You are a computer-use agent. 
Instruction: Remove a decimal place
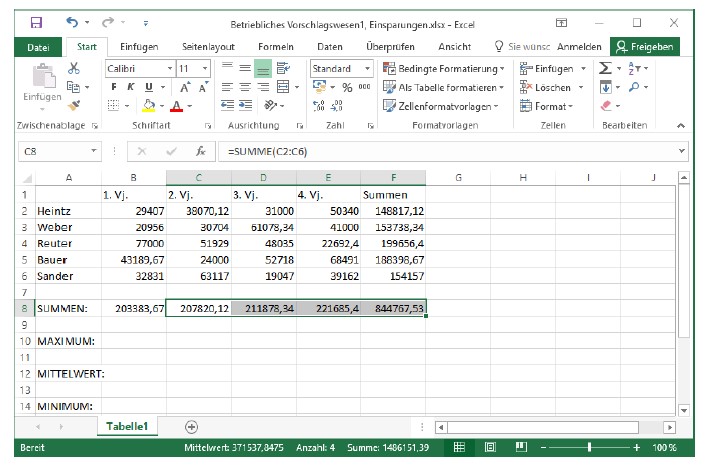336,106
